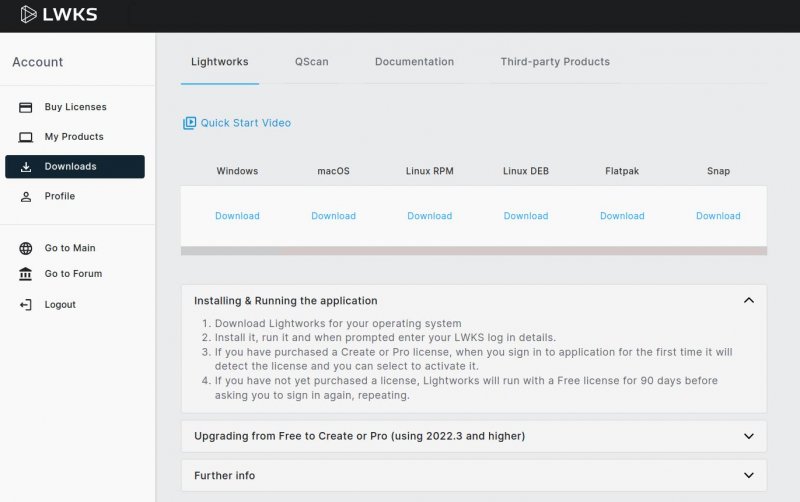This screenshot has height=502, width=800.
Task: Download the Linux RPM package
Action: coord(430,216)
